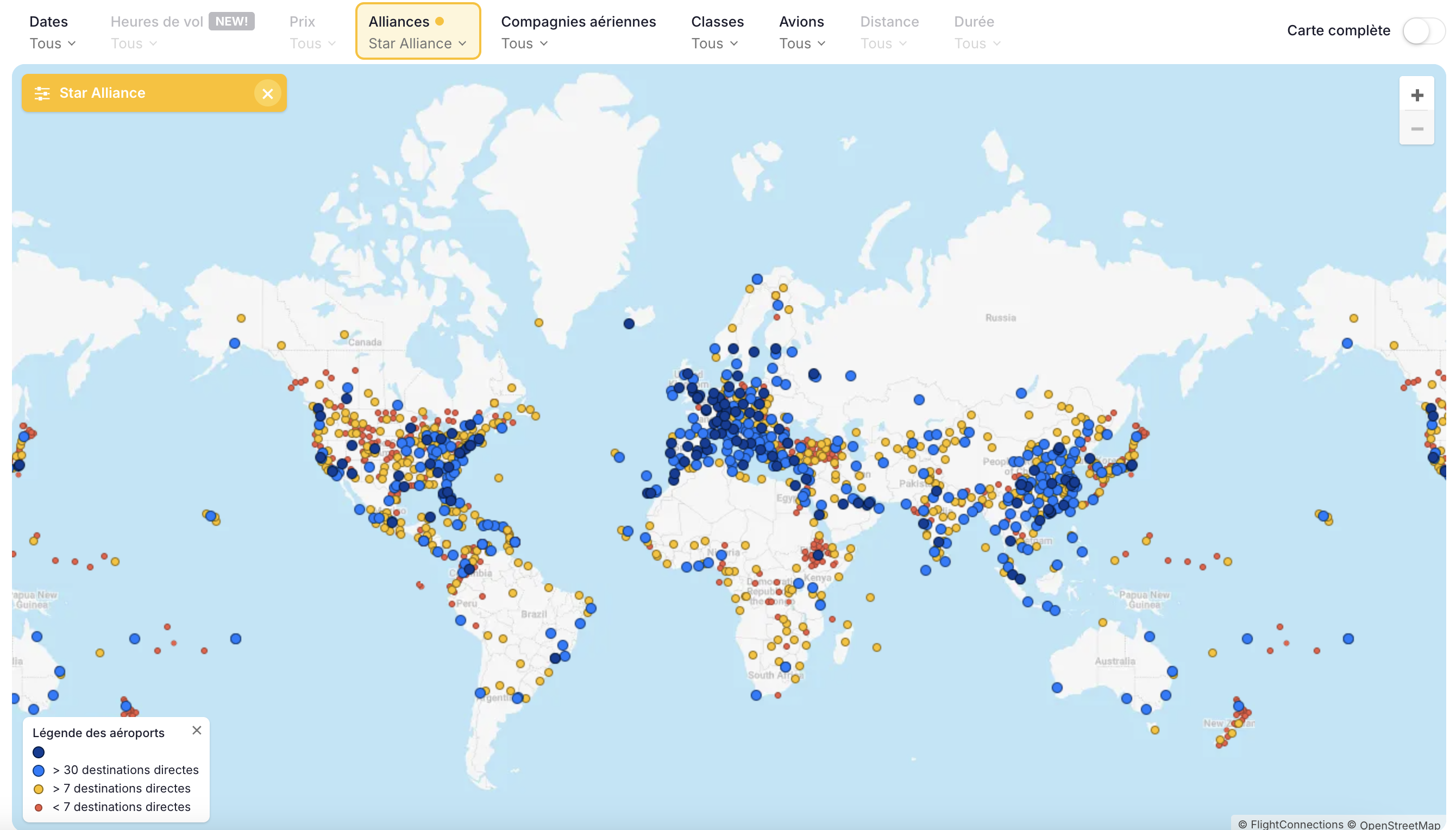
Task: Select the yellow Greenland airport marker
Action: (x=539, y=322)
